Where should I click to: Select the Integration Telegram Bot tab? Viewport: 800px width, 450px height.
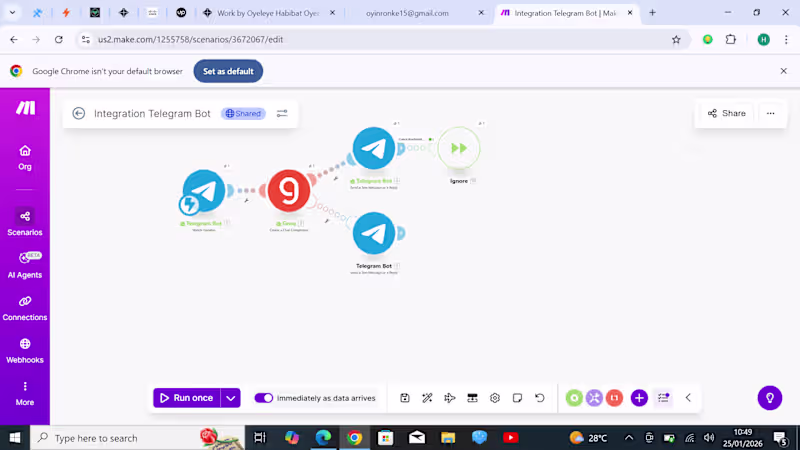(566, 13)
